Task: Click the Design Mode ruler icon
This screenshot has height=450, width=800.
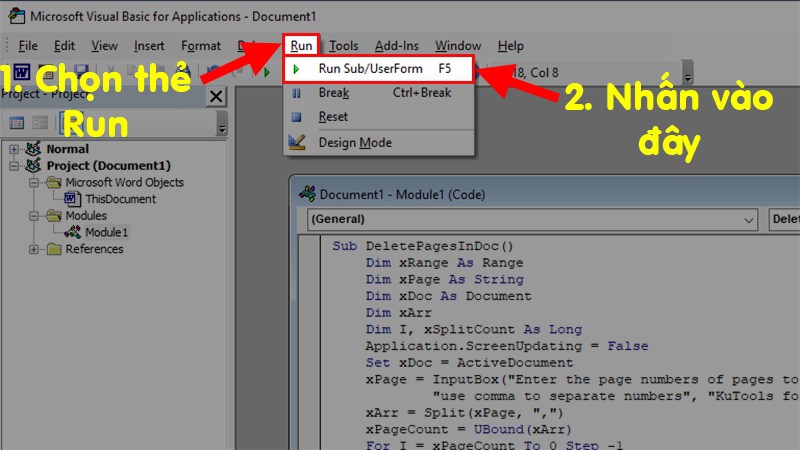Action: (x=296, y=142)
